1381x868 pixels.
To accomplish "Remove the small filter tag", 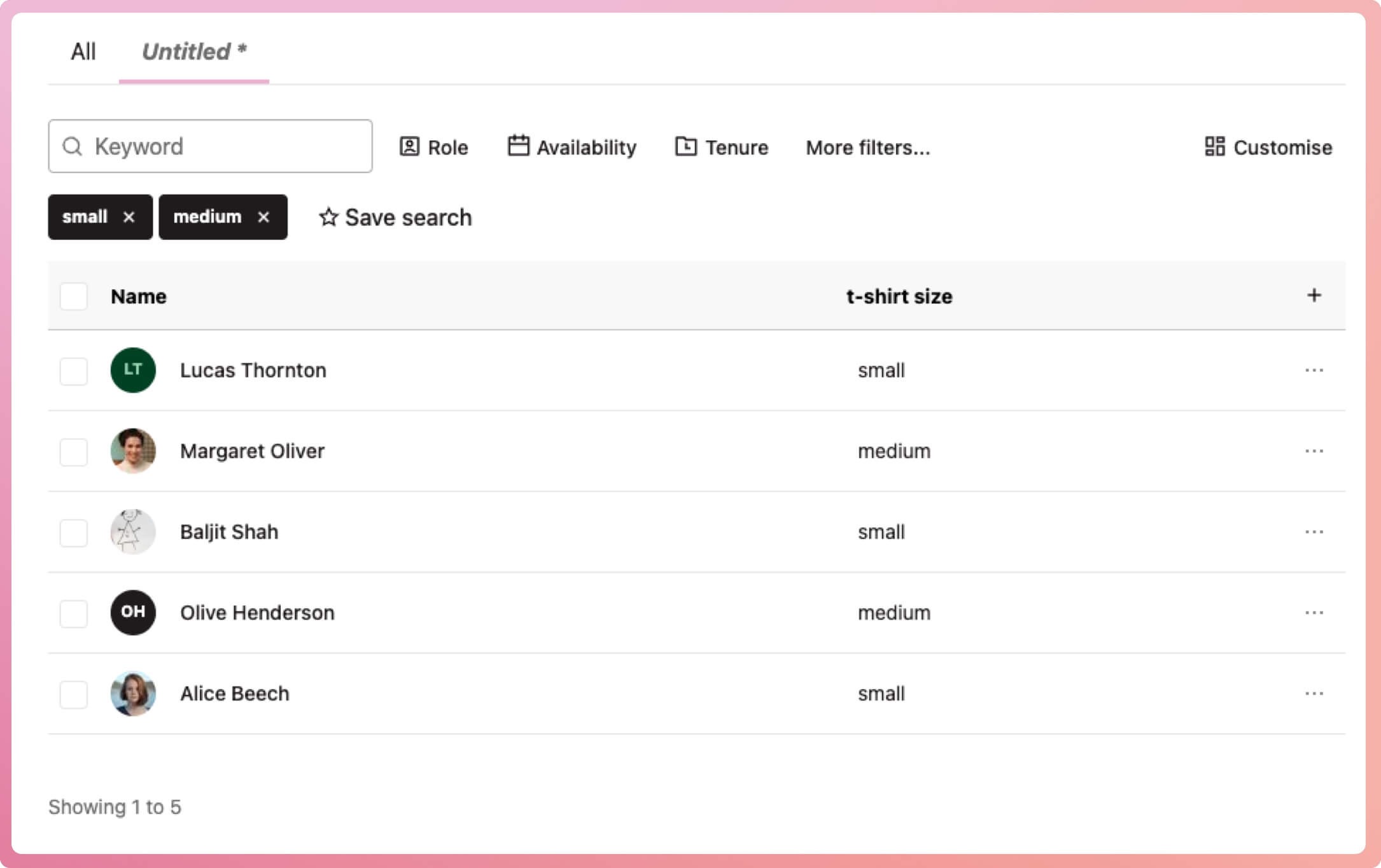I will click(129, 217).
